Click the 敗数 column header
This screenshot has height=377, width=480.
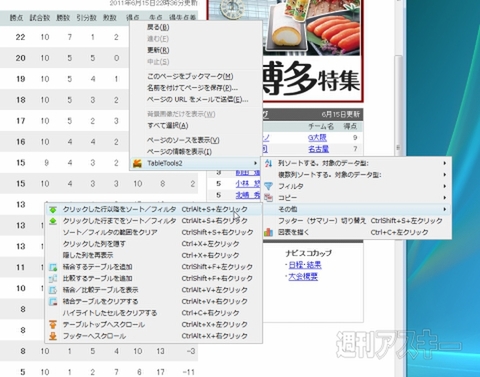pyautogui.click(x=110, y=18)
